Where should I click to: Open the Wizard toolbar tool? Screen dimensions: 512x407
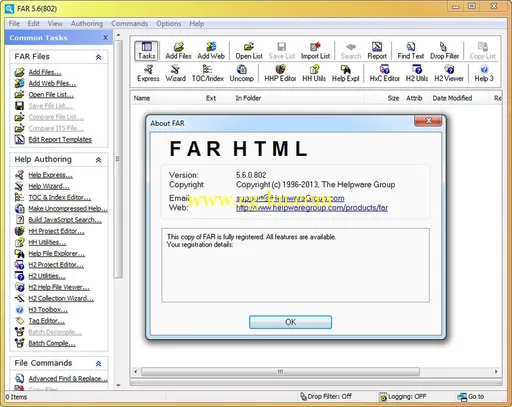coord(175,73)
